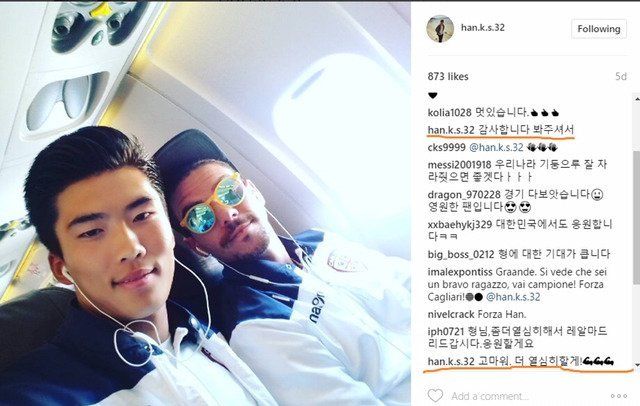Viewport: 640px width, 406px height.
Task: Open dragon_970228 commenter profile
Action: coord(464,195)
